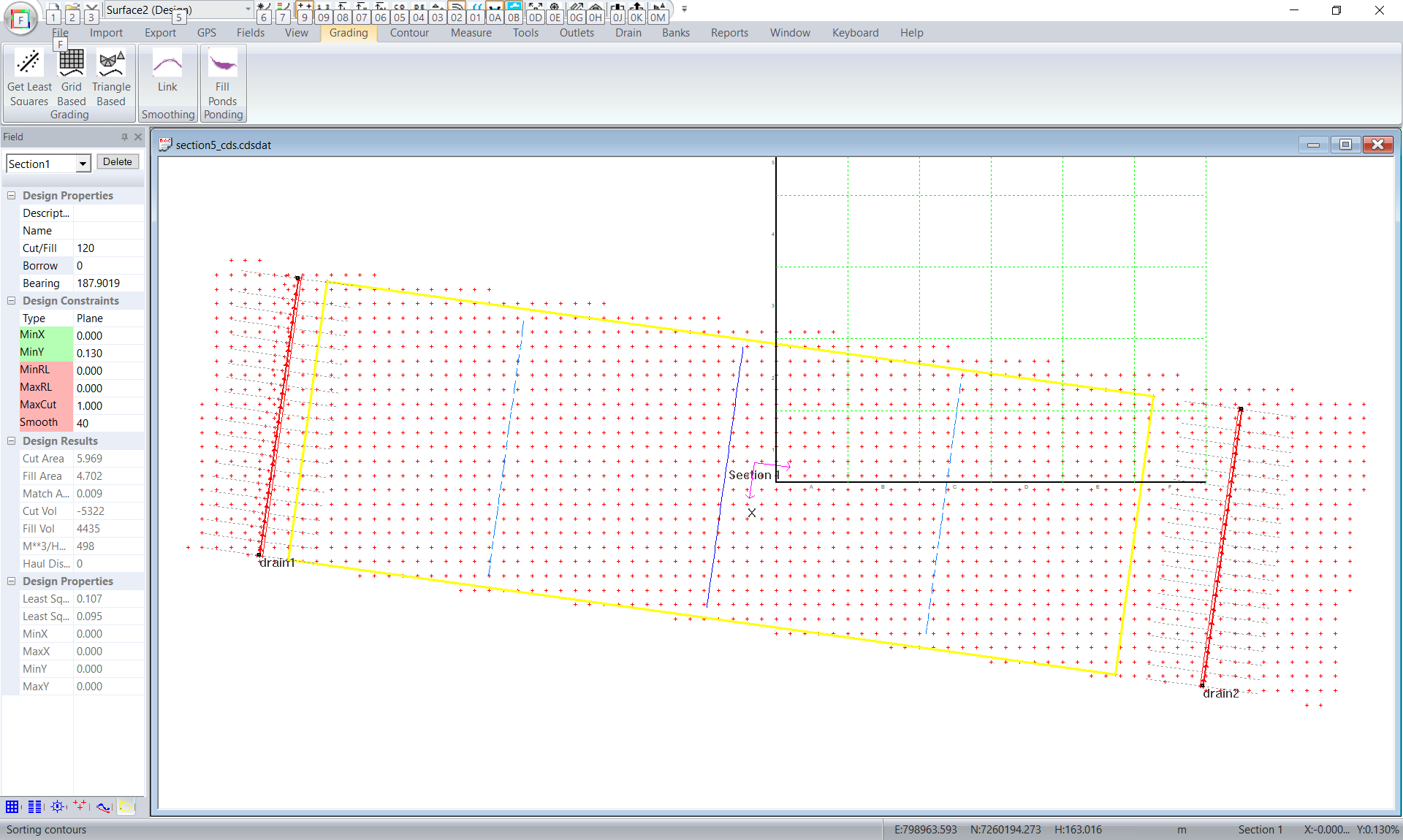This screenshot has width=1403, height=840.
Task: Click the Delete button beside Section1
Action: [x=117, y=162]
